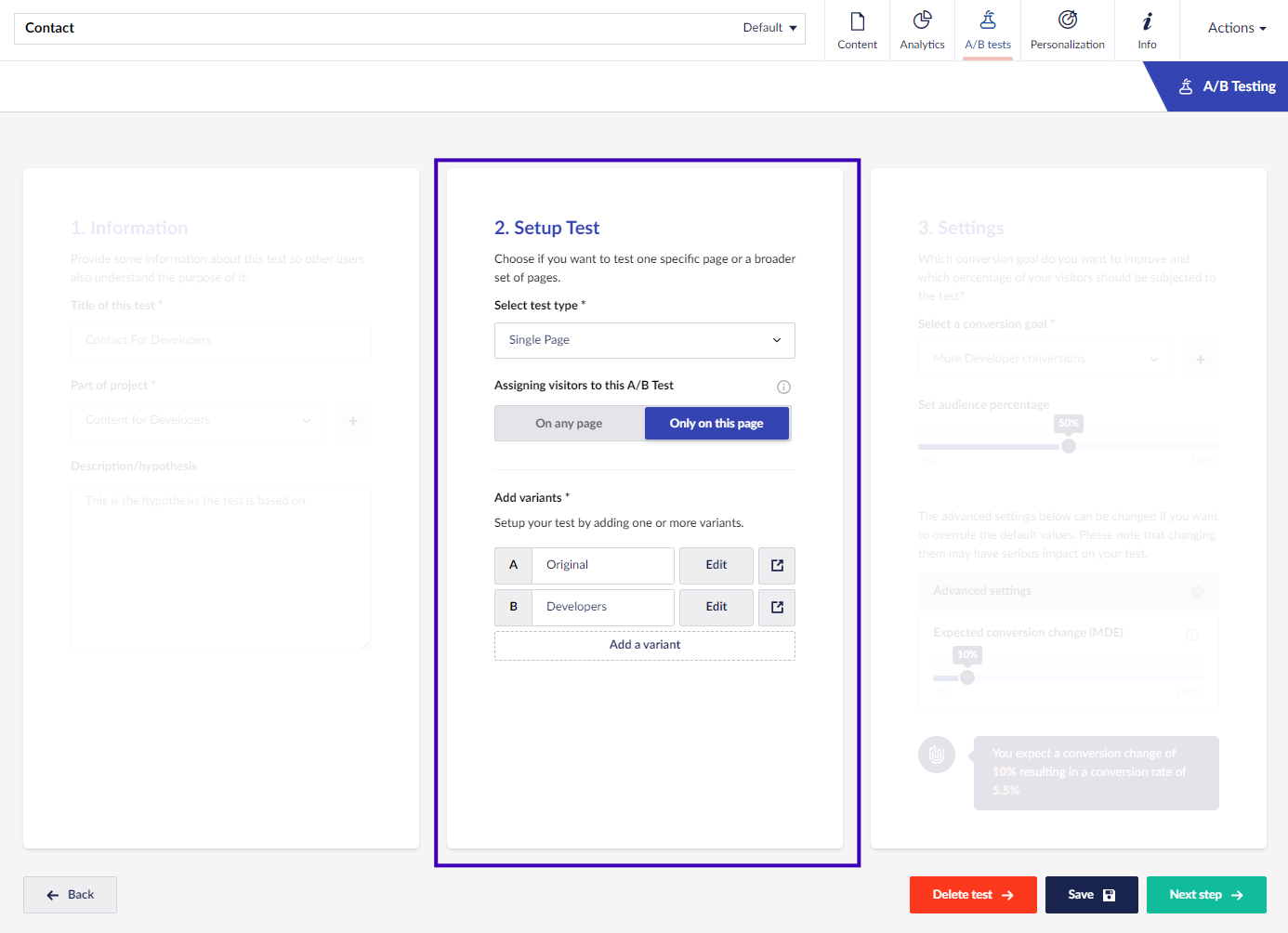Viewport: 1288px width, 933px height.
Task: Expand the Actions menu
Action: pos(1236,28)
